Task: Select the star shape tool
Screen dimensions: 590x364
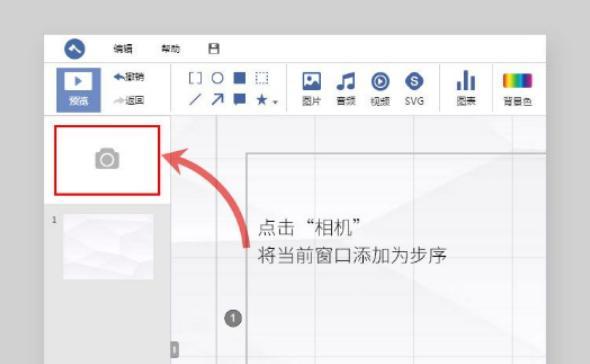Action: pos(262,100)
